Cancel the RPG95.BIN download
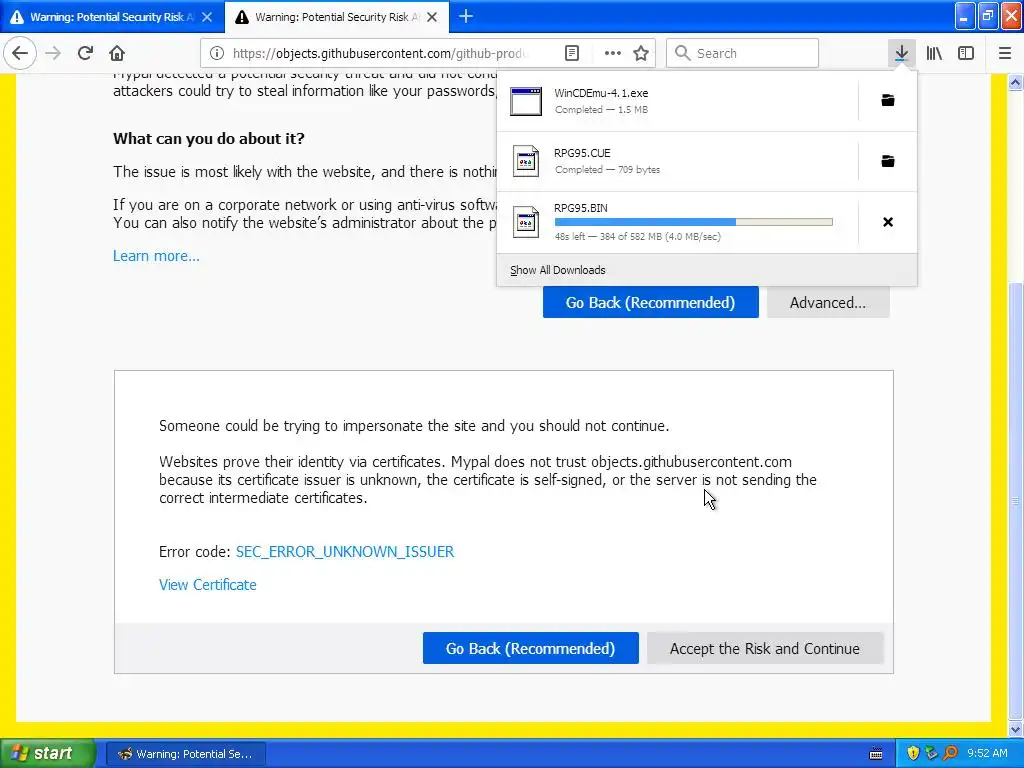 coord(888,222)
